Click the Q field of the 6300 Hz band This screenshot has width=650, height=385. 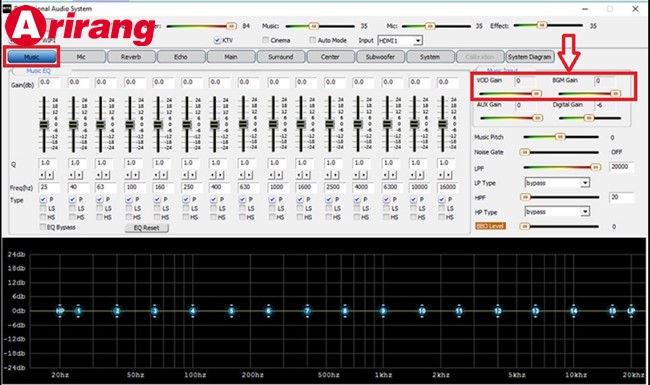pos(391,163)
